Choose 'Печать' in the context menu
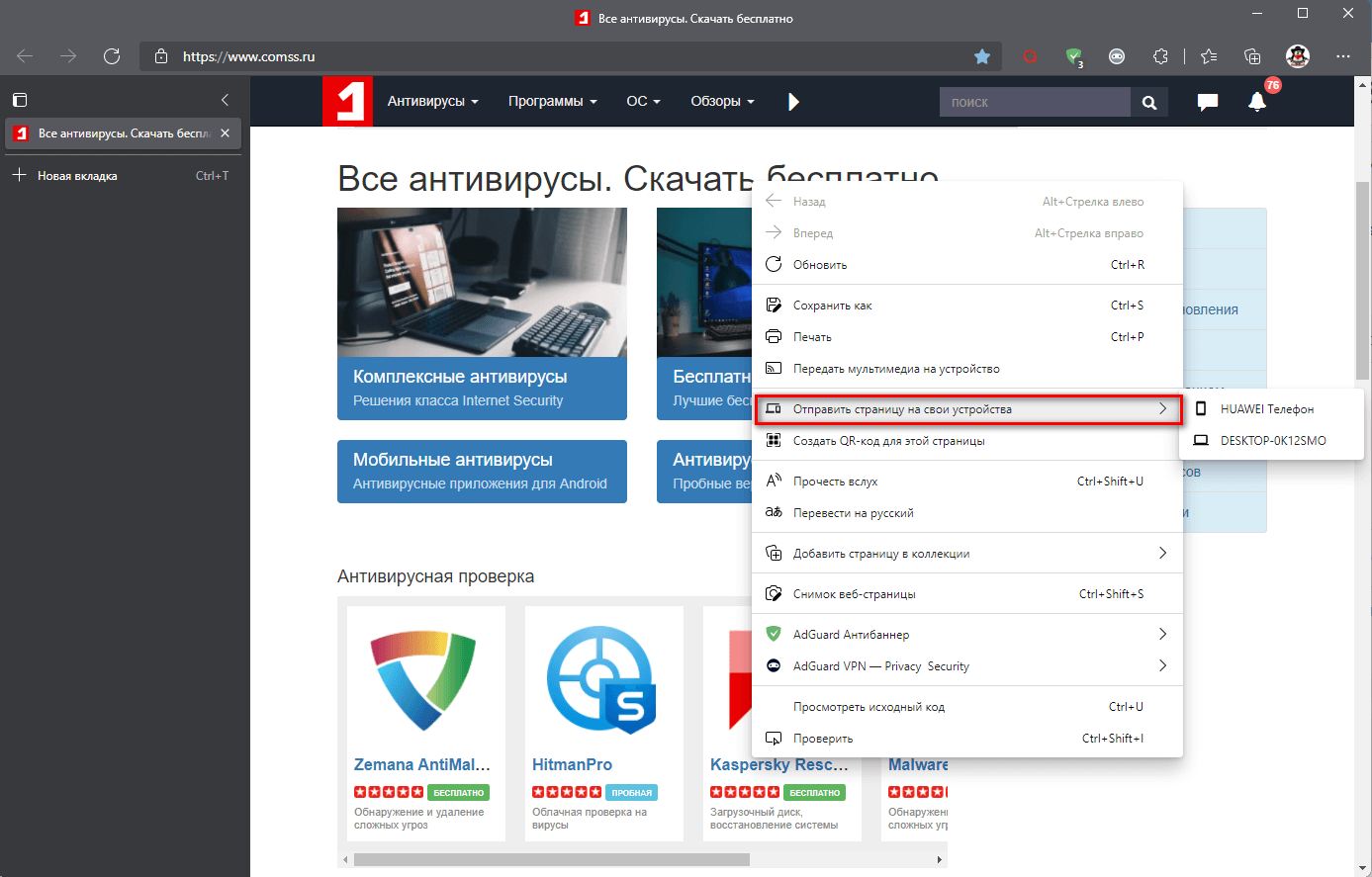 coord(968,337)
